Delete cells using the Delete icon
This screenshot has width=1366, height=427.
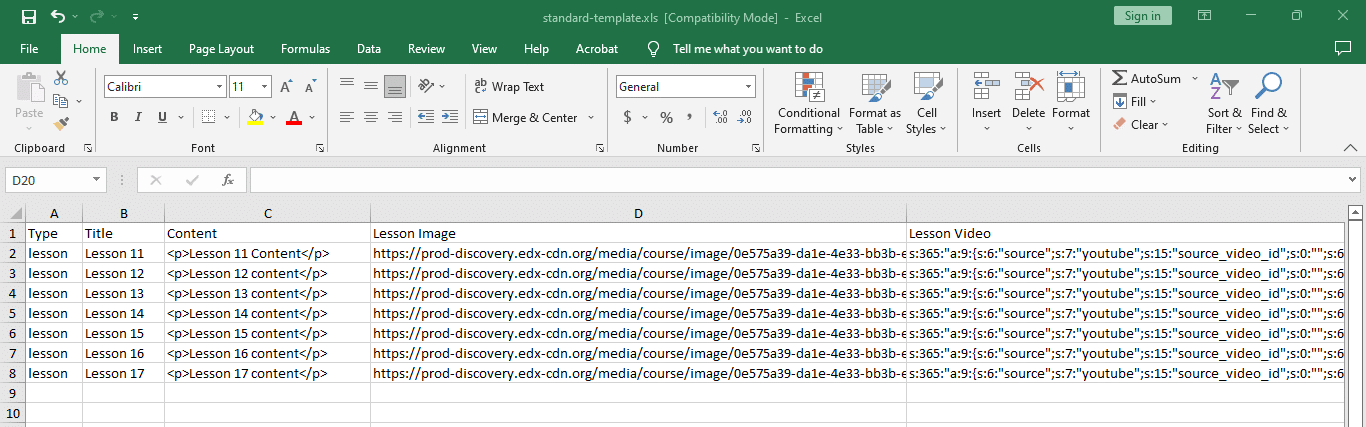pyautogui.click(x=1028, y=96)
